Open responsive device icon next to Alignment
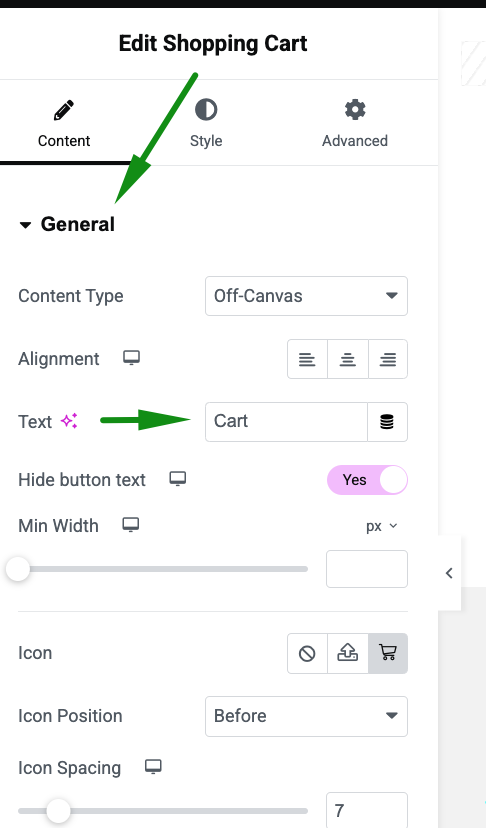This screenshot has width=486, height=828. pos(132,358)
